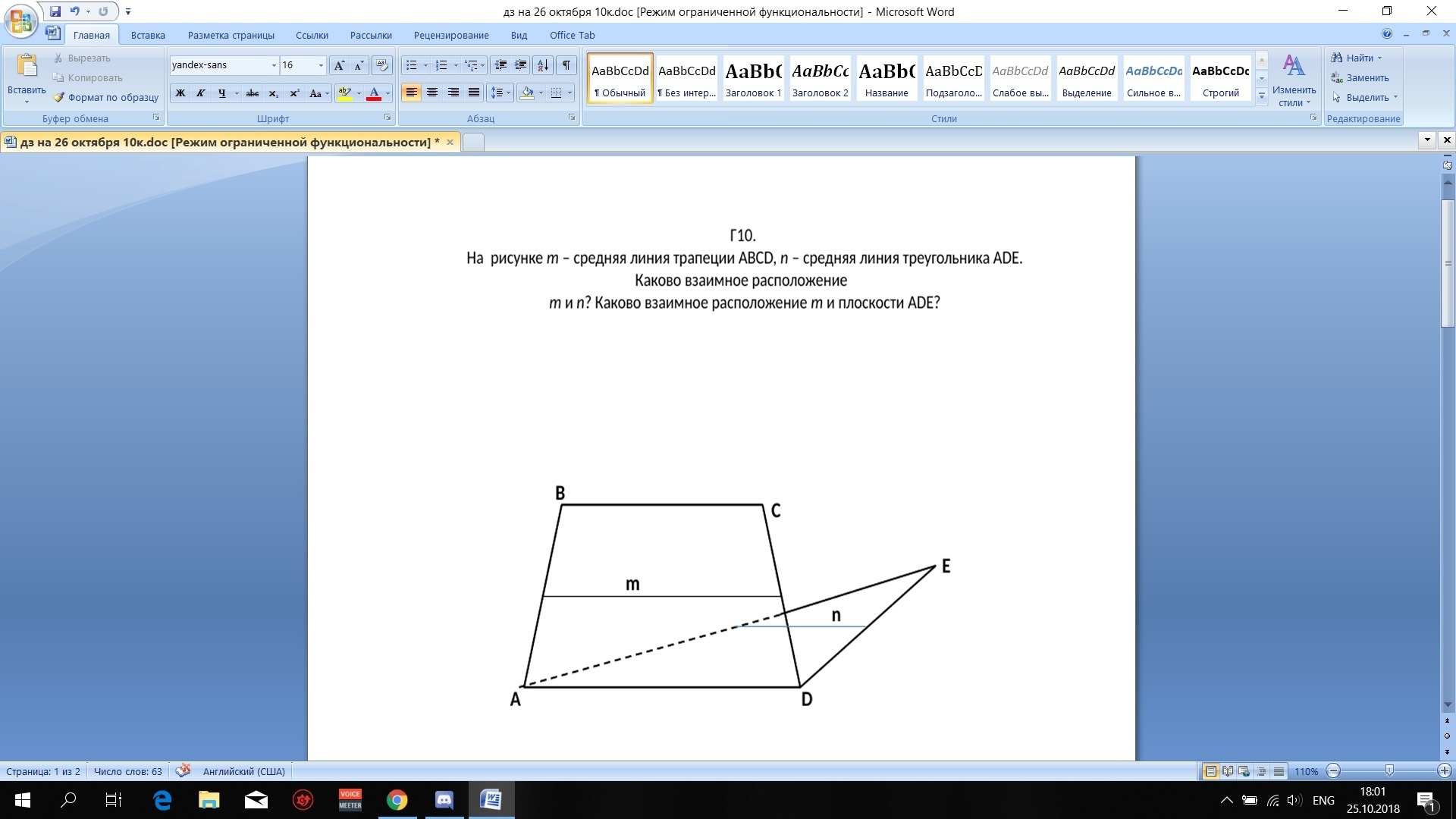Screen dimensions: 1456x819
Task: Toggle bold (Ж) formatting
Action: 180,93
